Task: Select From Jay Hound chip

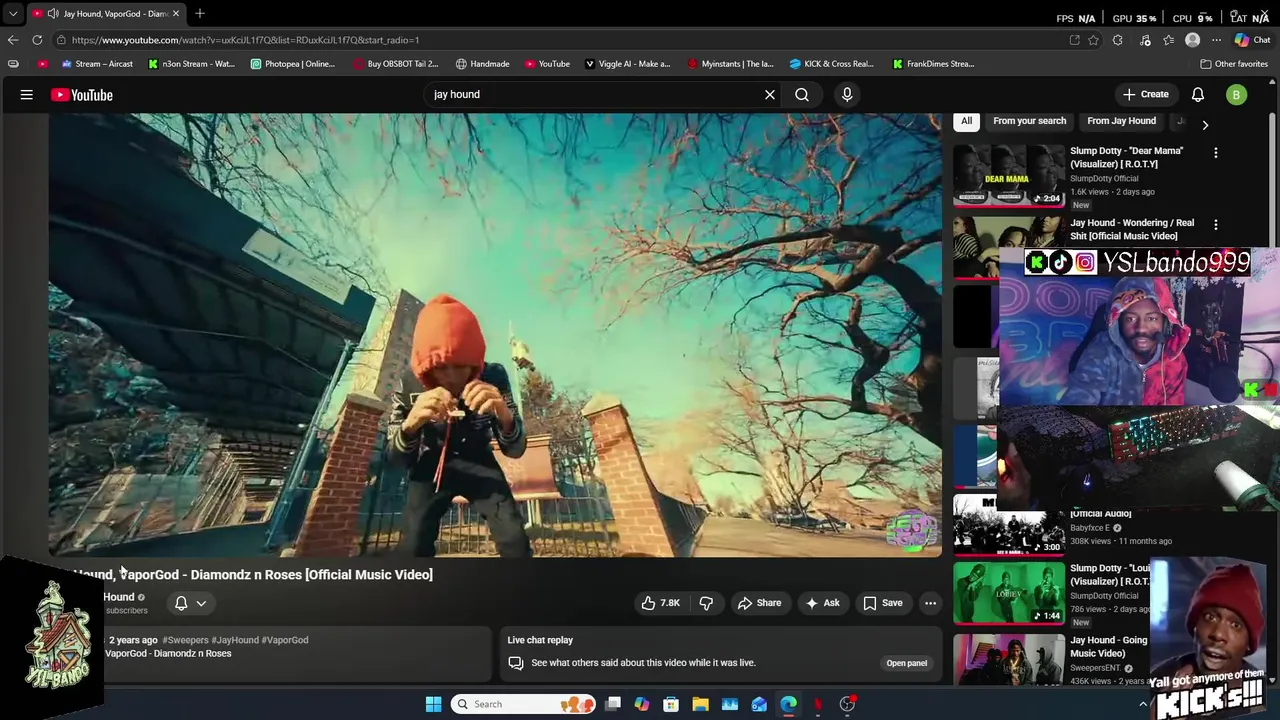Action: click(1121, 121)
